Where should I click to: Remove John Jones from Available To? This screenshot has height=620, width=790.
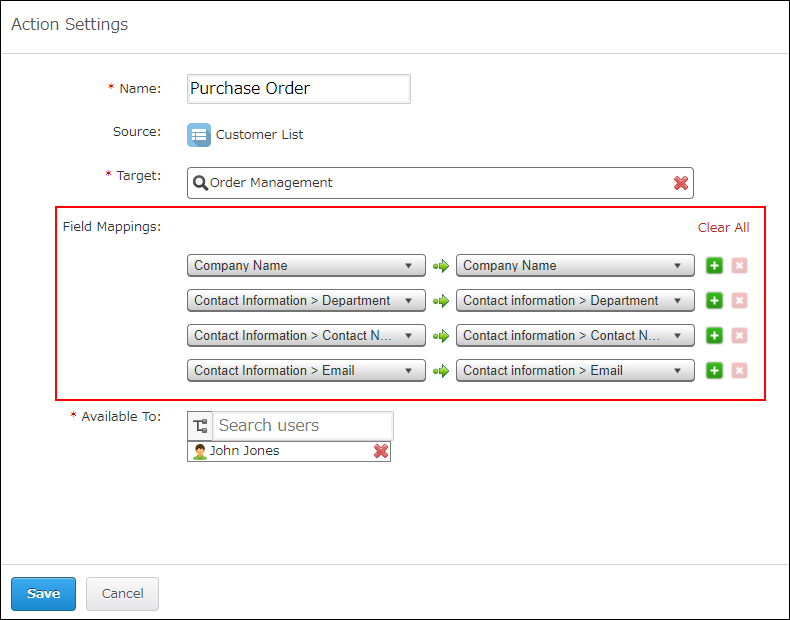(381, 451)
